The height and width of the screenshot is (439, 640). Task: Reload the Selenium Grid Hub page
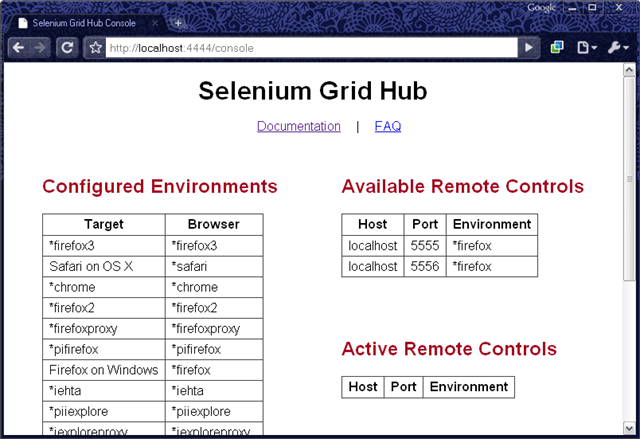pyautogui.click(x=67, y=48)
